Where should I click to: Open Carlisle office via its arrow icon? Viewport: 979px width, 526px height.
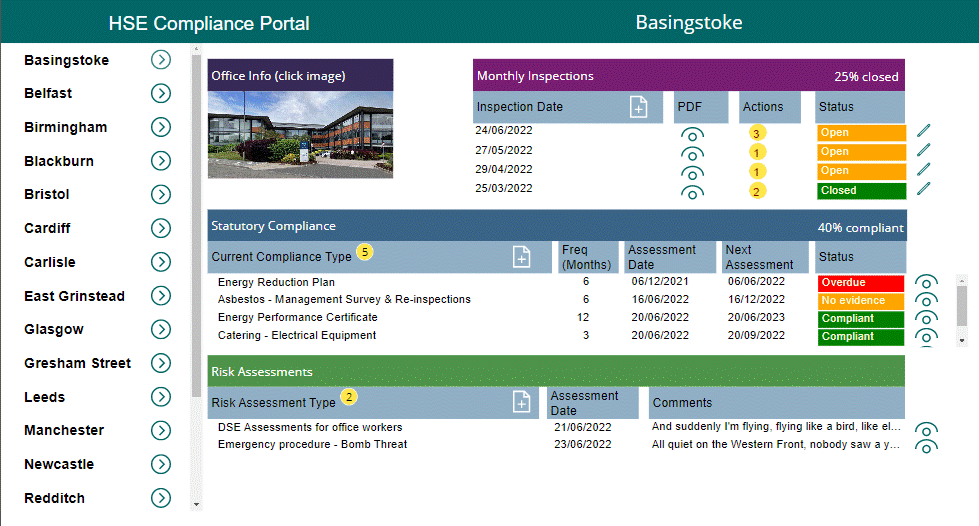161,262
